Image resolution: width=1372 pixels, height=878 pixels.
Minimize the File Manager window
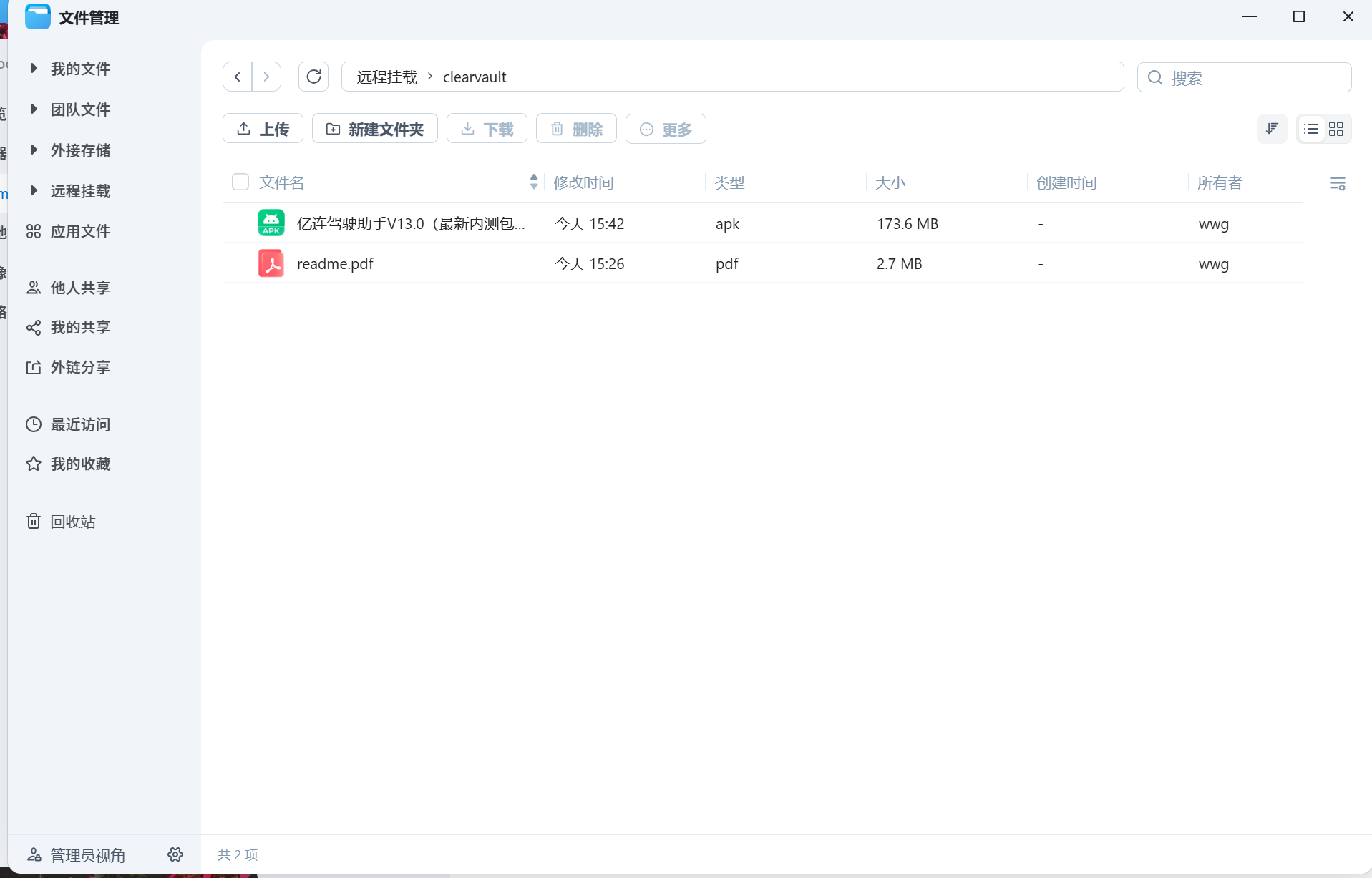pos(1250,16)
